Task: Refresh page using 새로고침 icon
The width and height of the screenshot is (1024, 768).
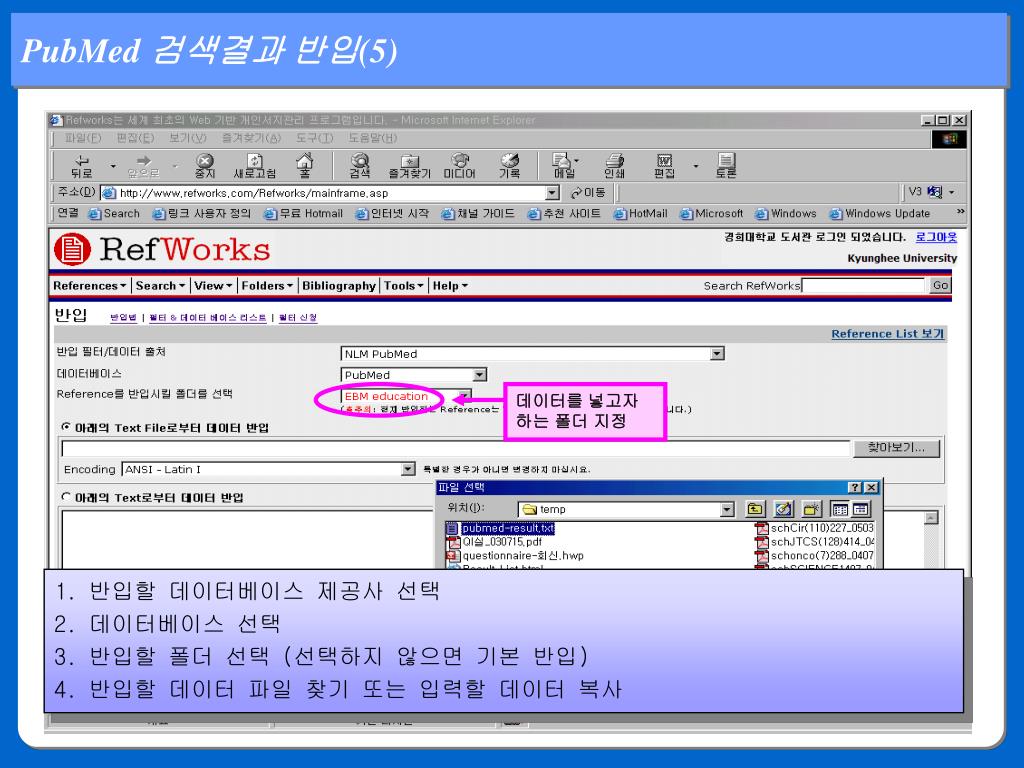Action: (255, 166)
